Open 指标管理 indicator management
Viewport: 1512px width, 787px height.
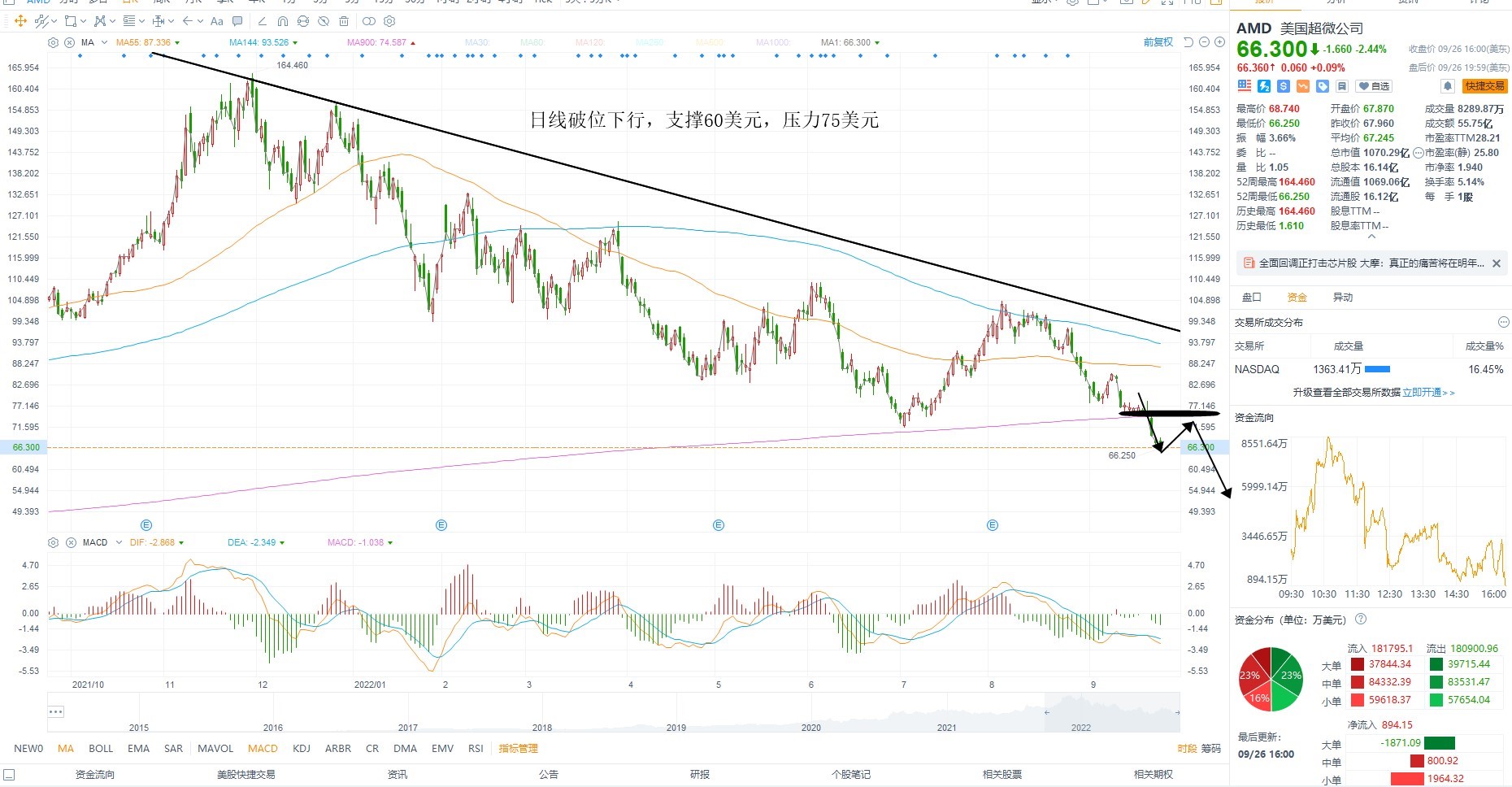coord(518,748)
